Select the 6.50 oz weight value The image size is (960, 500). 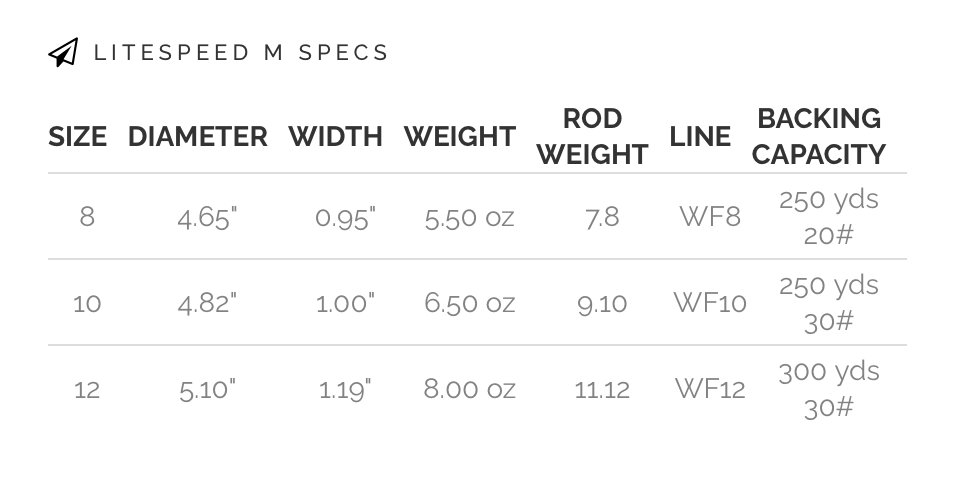(x=470, y=304)
